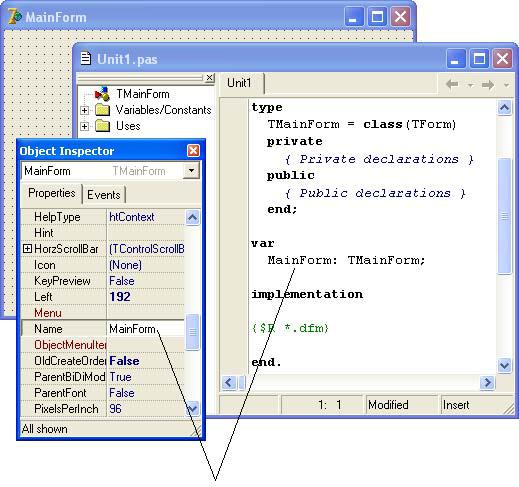519x487 pixels.
Task: Click code editor horizontal scroll left arrow
Action: (229, 382)
